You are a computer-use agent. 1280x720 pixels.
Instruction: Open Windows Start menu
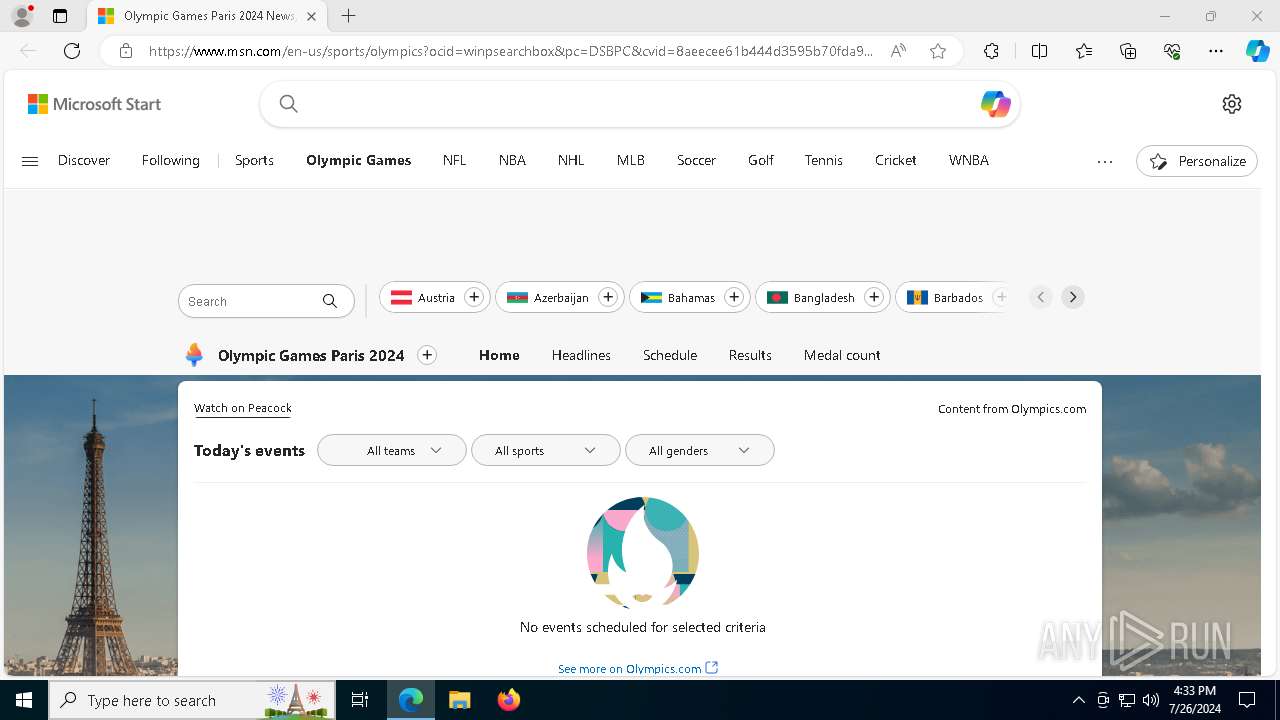(x=24, y=700)
